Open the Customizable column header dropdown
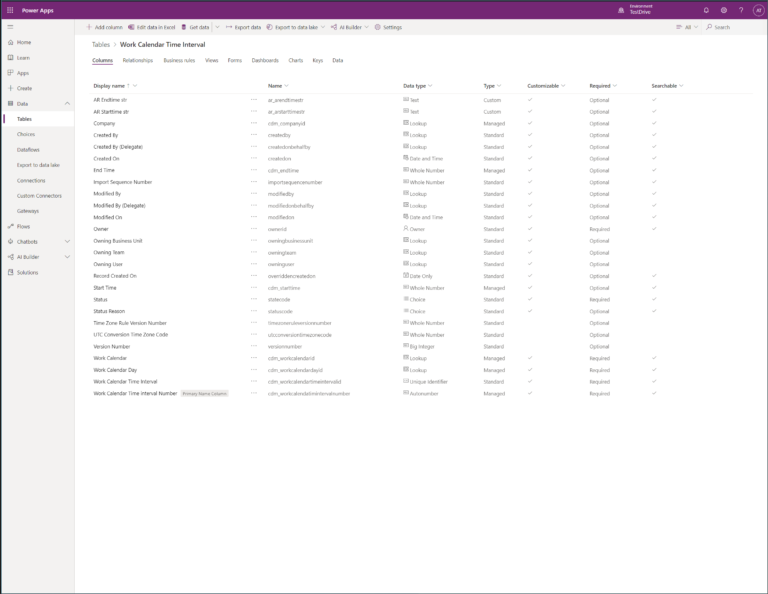The image size is (768, 594). coord(563,86)
